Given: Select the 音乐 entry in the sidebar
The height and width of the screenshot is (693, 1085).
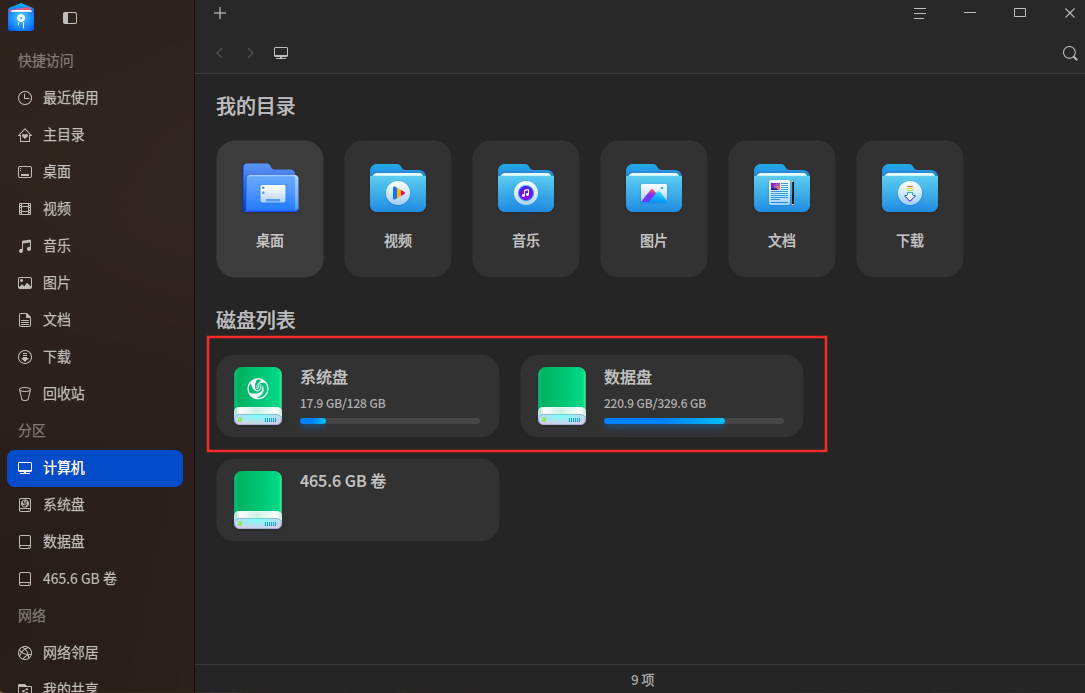Looking at the screenshot, I should (x=95, y=246).
